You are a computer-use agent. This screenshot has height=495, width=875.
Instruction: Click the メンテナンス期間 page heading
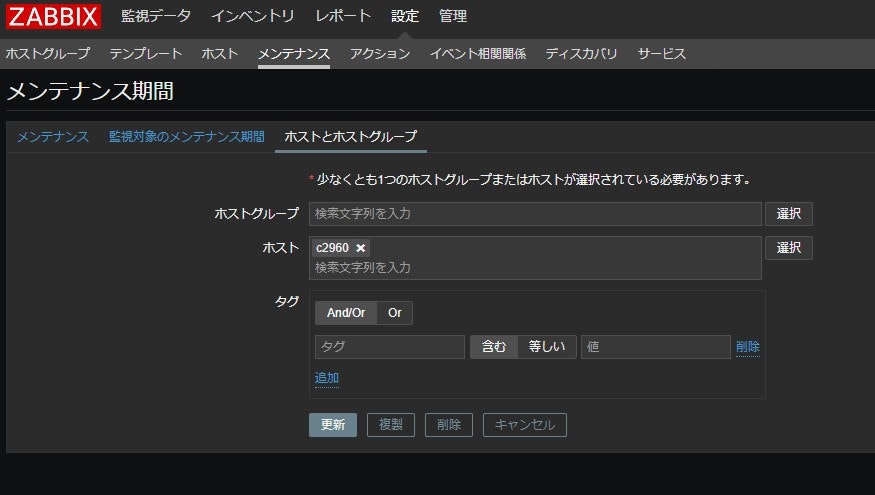(x=90, y=91)
